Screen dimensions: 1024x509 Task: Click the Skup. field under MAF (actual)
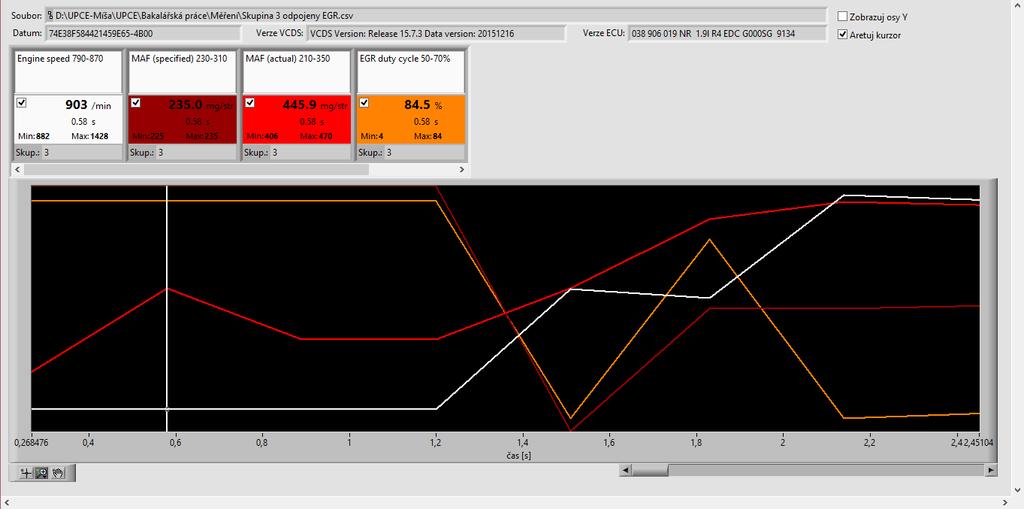point(310,153)
